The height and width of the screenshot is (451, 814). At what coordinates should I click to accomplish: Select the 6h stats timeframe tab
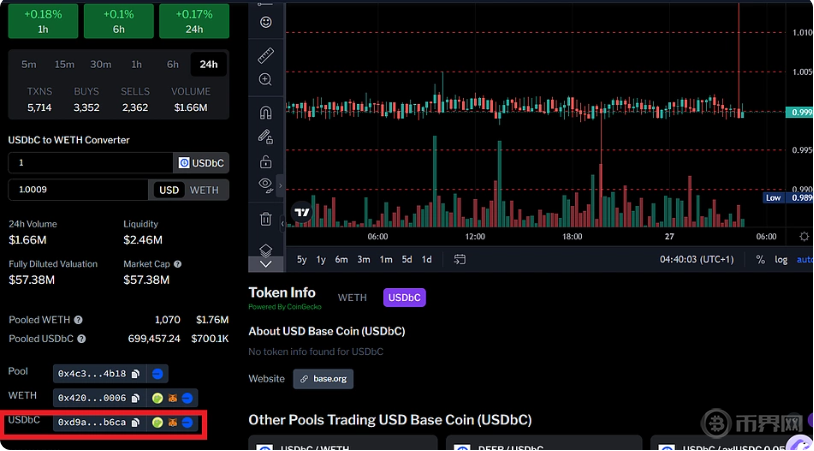coord(173,65)
